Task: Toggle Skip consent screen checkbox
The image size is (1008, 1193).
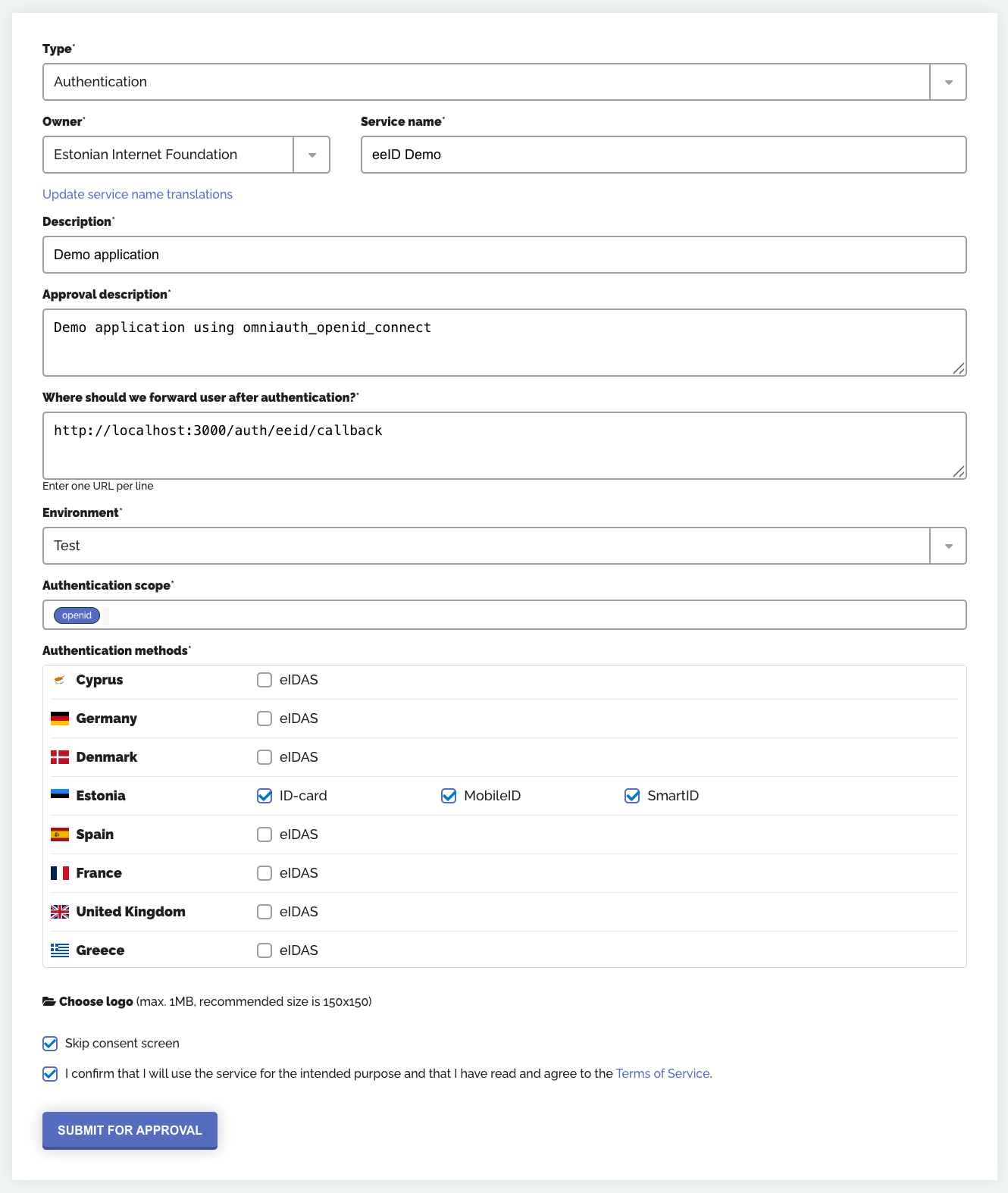Action: (x=50, y=1044)
